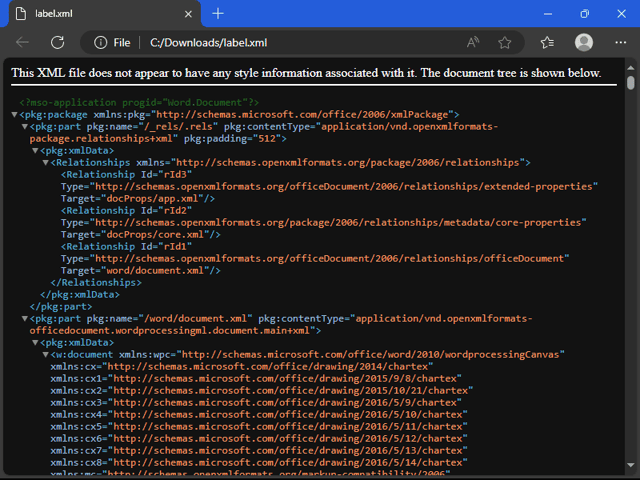640x480 pixels.
Task: Open the Favorites list icon
Action: pyautogui.click(x=547, y=42)
